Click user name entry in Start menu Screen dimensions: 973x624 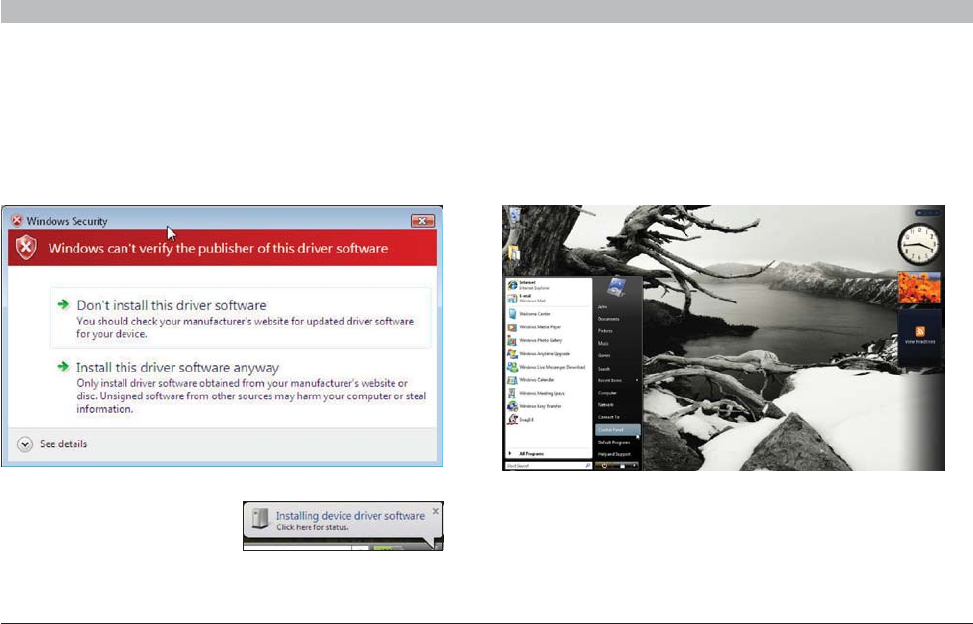pyautogui.click(x=603, y=306)
